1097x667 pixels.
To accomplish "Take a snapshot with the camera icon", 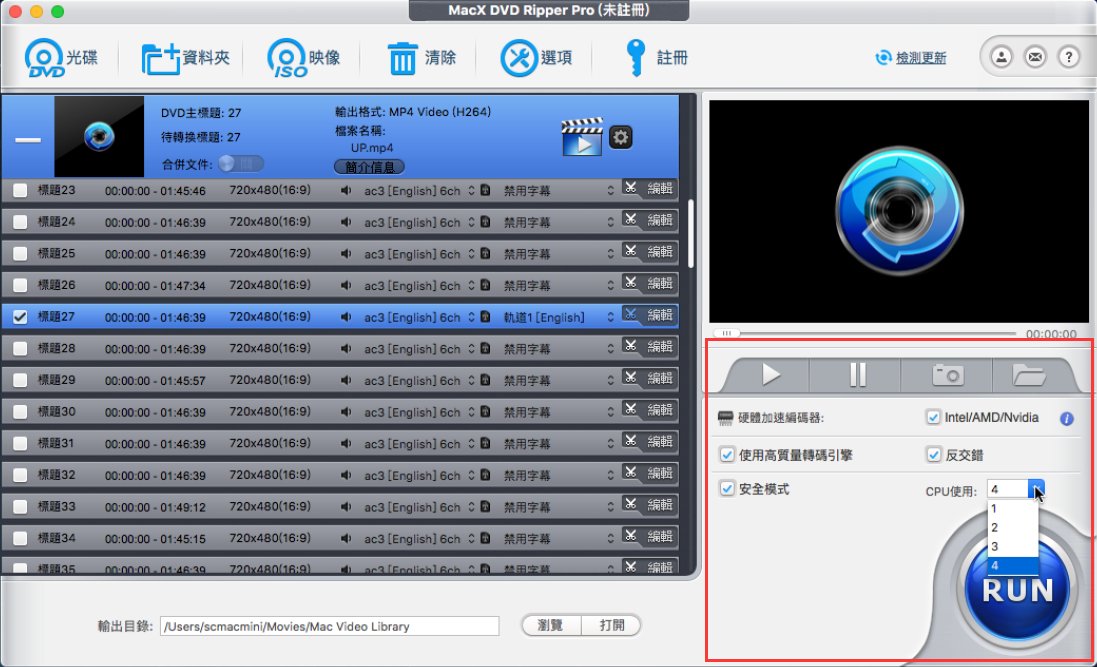I will tap(947, 375).
